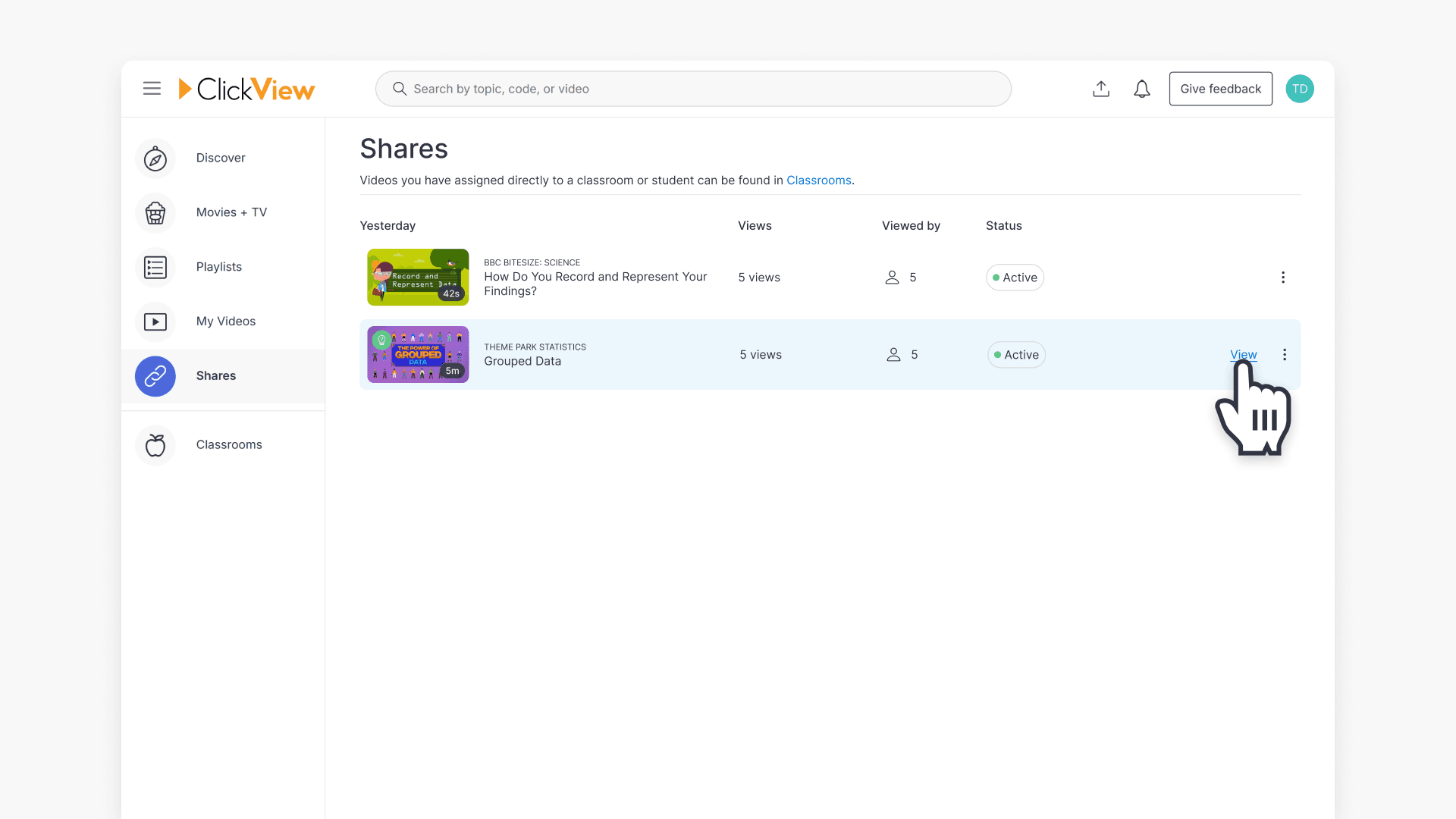Click View for the Grouped Data share
This screenshot has height=819, width=1456.
(x=1243, y=354)
